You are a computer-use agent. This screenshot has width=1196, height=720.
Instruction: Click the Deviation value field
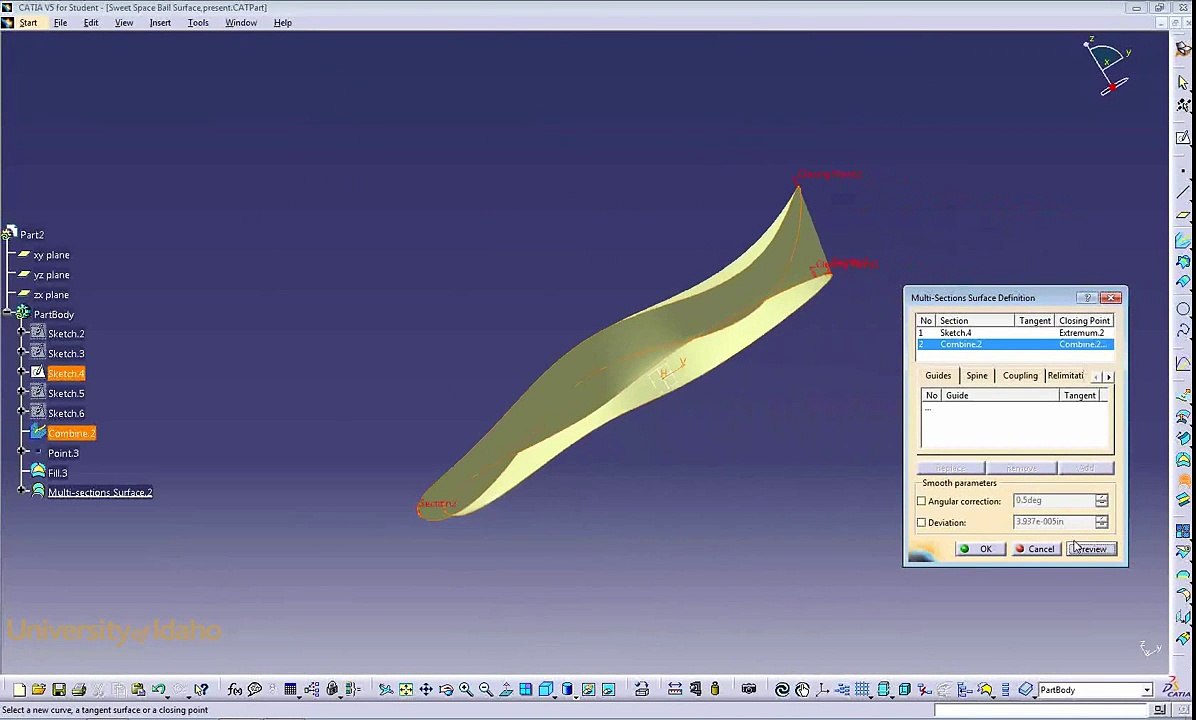(1054, 522)
